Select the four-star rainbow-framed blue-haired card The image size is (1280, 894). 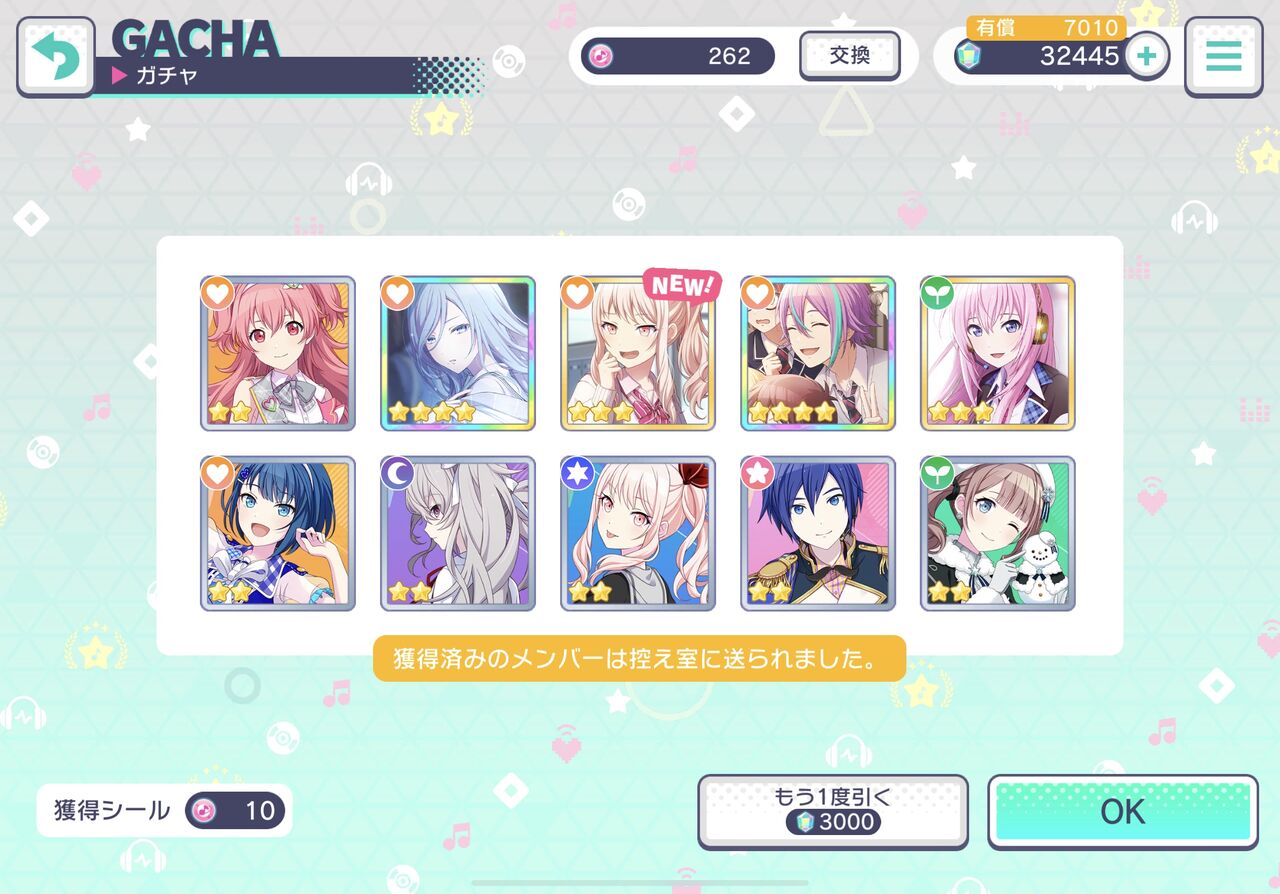tap(458, 354)
